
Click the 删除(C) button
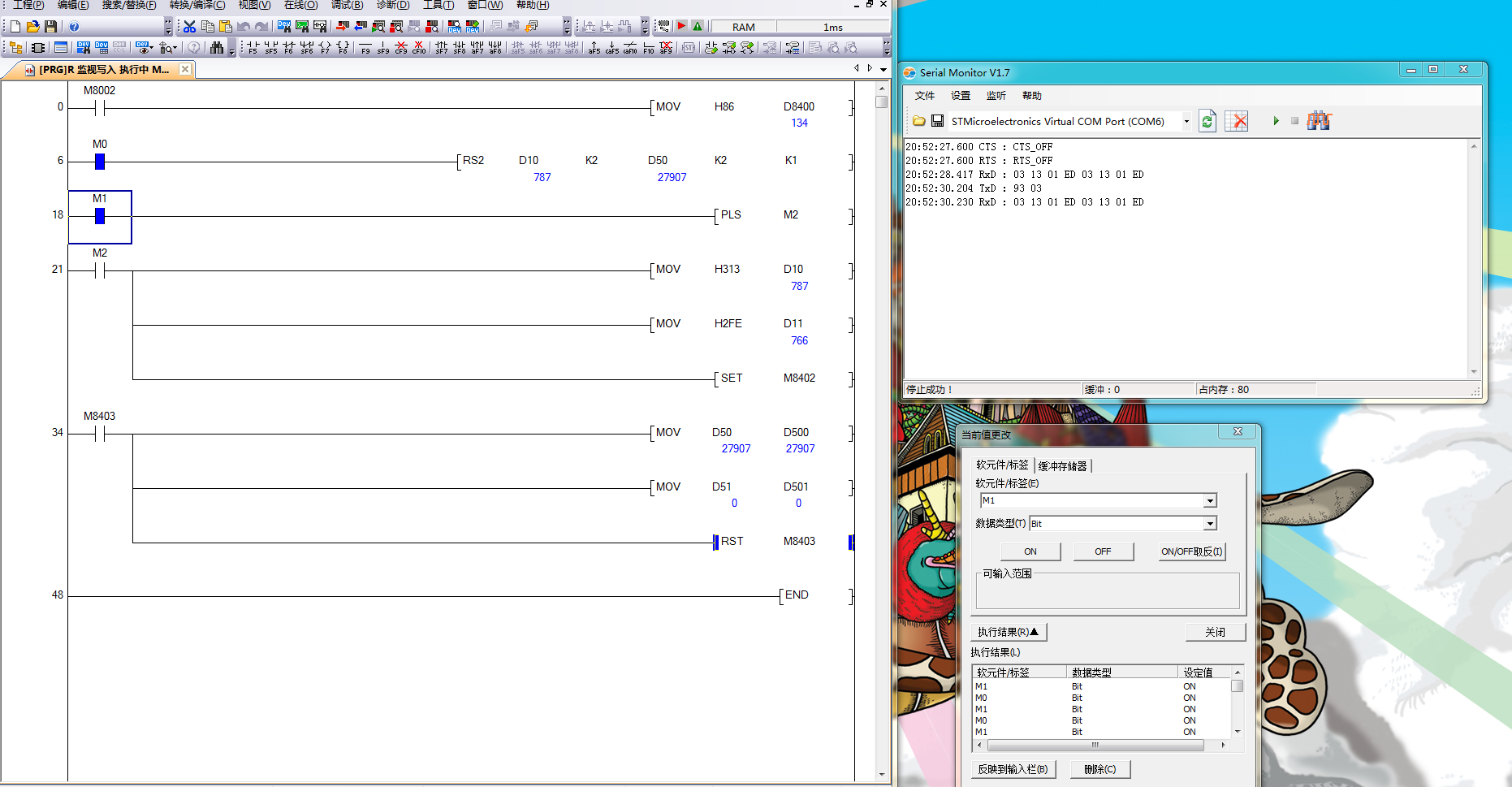(x=1099, y=769)
